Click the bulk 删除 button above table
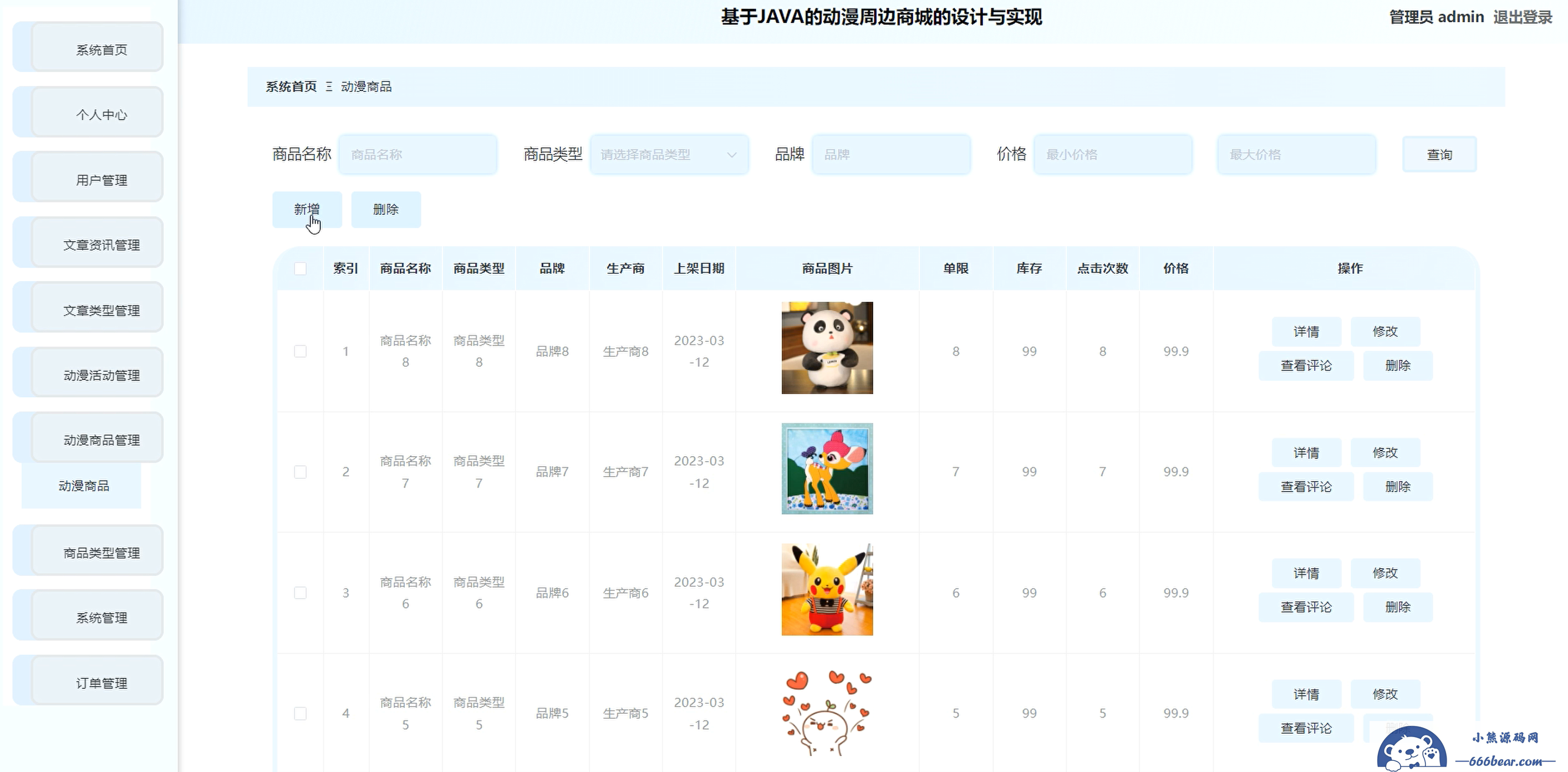The image size is (1568, 772). tap(386, 209)
